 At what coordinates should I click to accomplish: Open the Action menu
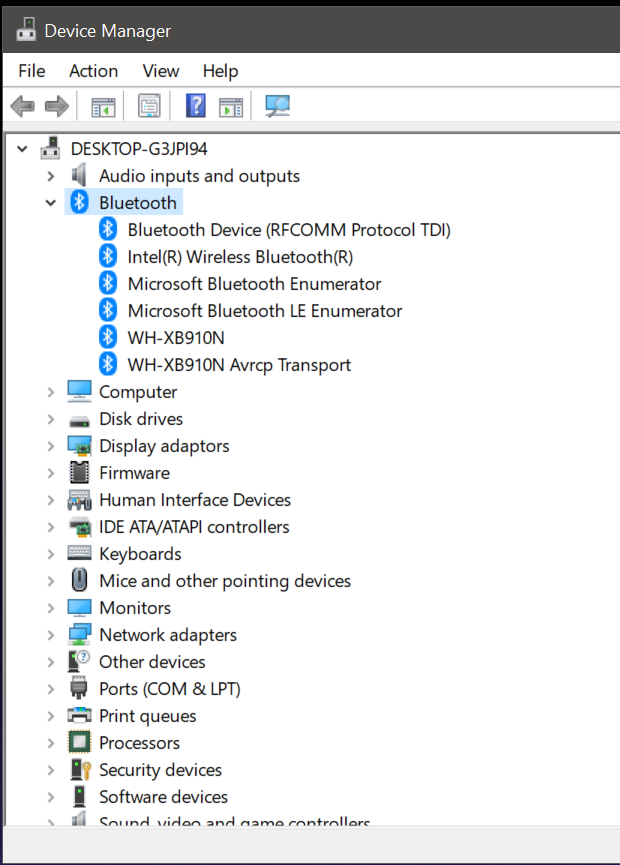pyautogui.click(x=93, y=71)
